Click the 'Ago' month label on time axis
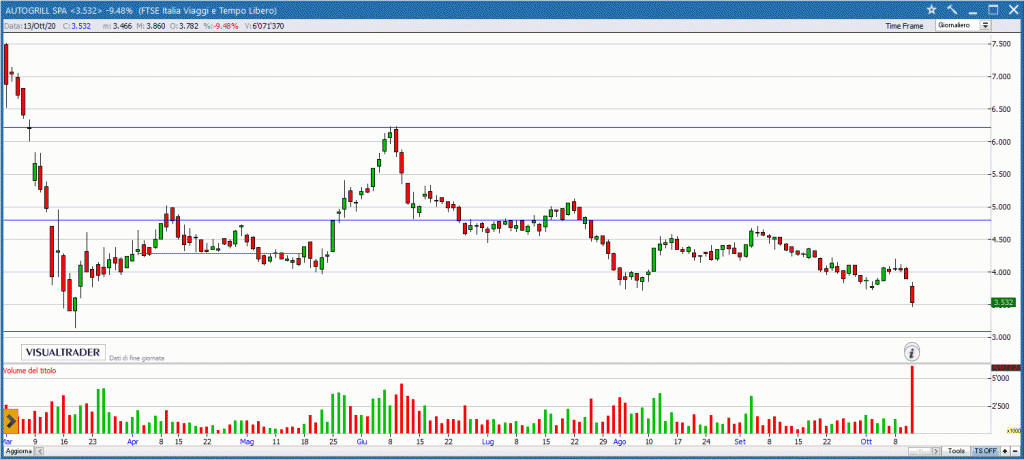The width and height of the screenshot is (1024, 460). click(x=619, y=442)
